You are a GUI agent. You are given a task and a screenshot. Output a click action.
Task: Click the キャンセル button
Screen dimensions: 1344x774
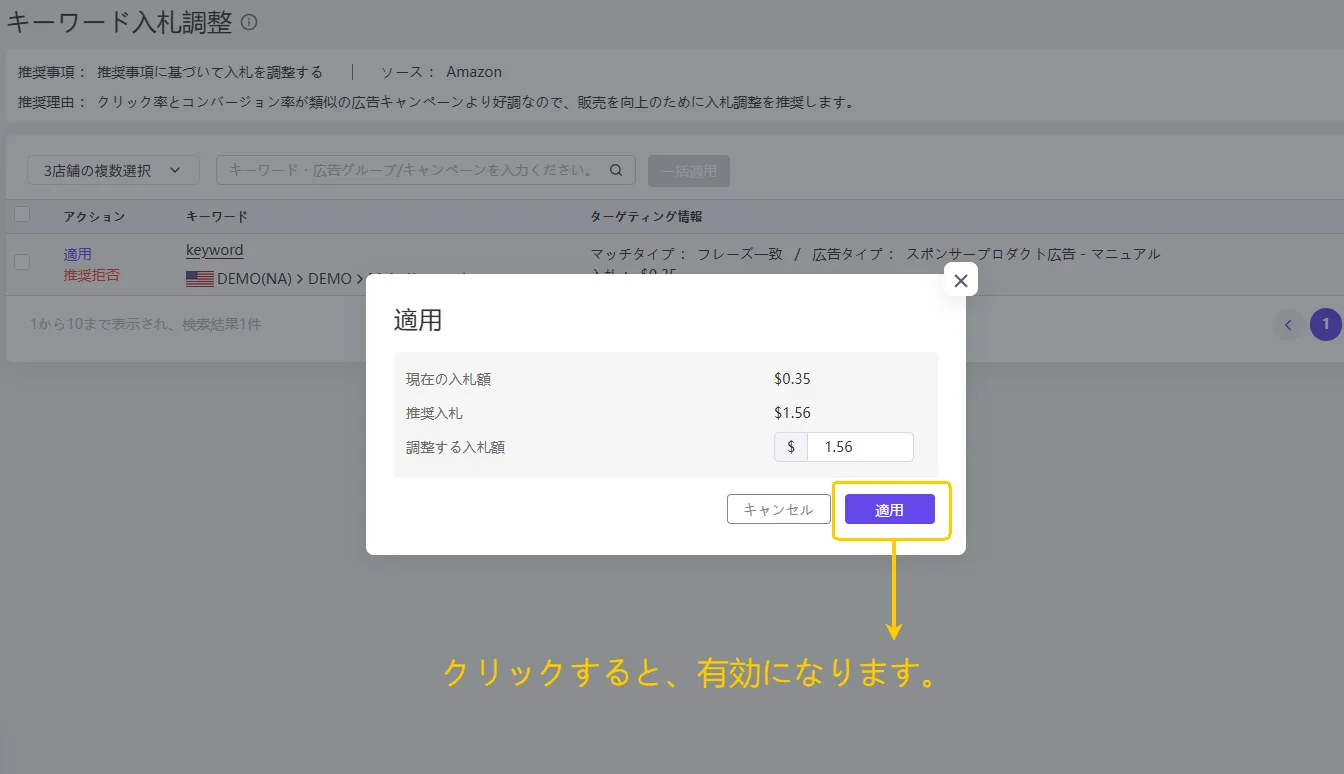[778, 509]
